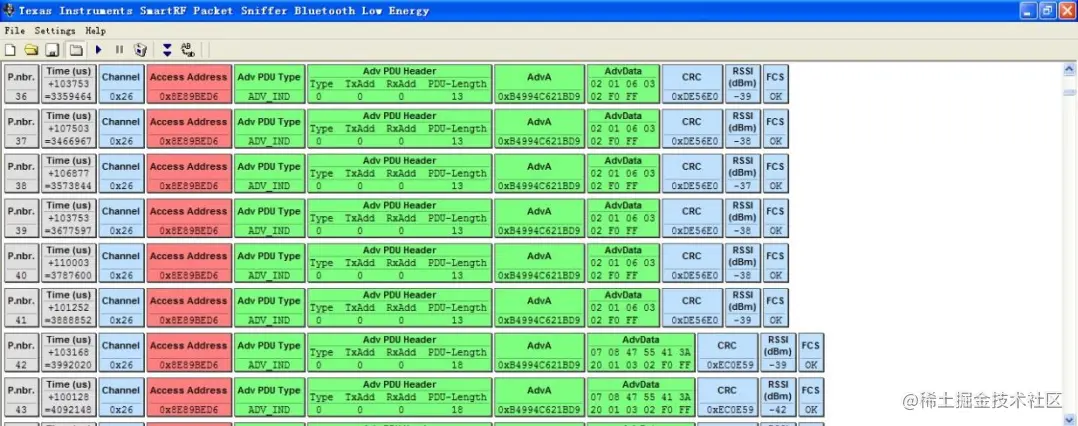Click the AdvData cell of packet 41

point(623,307)
